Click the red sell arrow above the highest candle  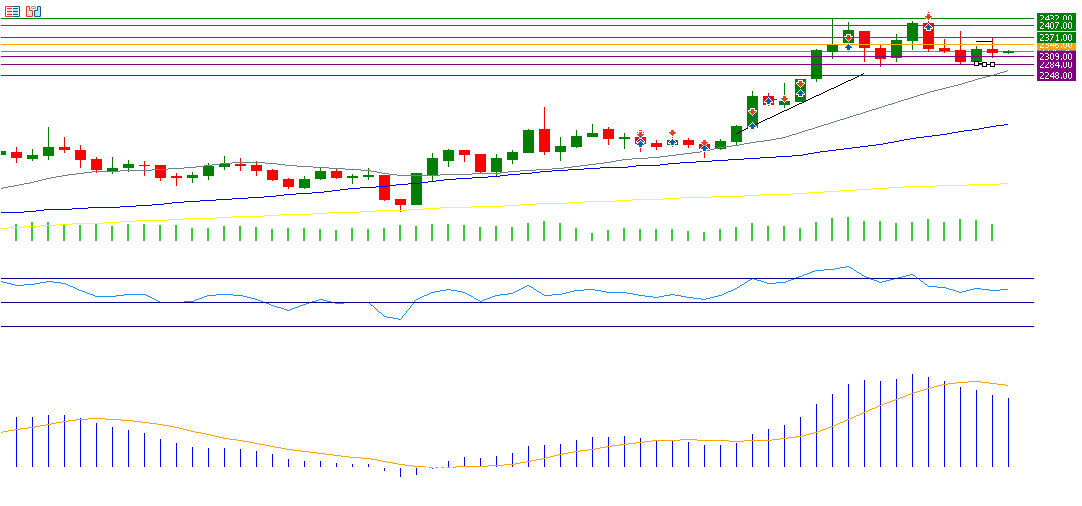[929, 17]
